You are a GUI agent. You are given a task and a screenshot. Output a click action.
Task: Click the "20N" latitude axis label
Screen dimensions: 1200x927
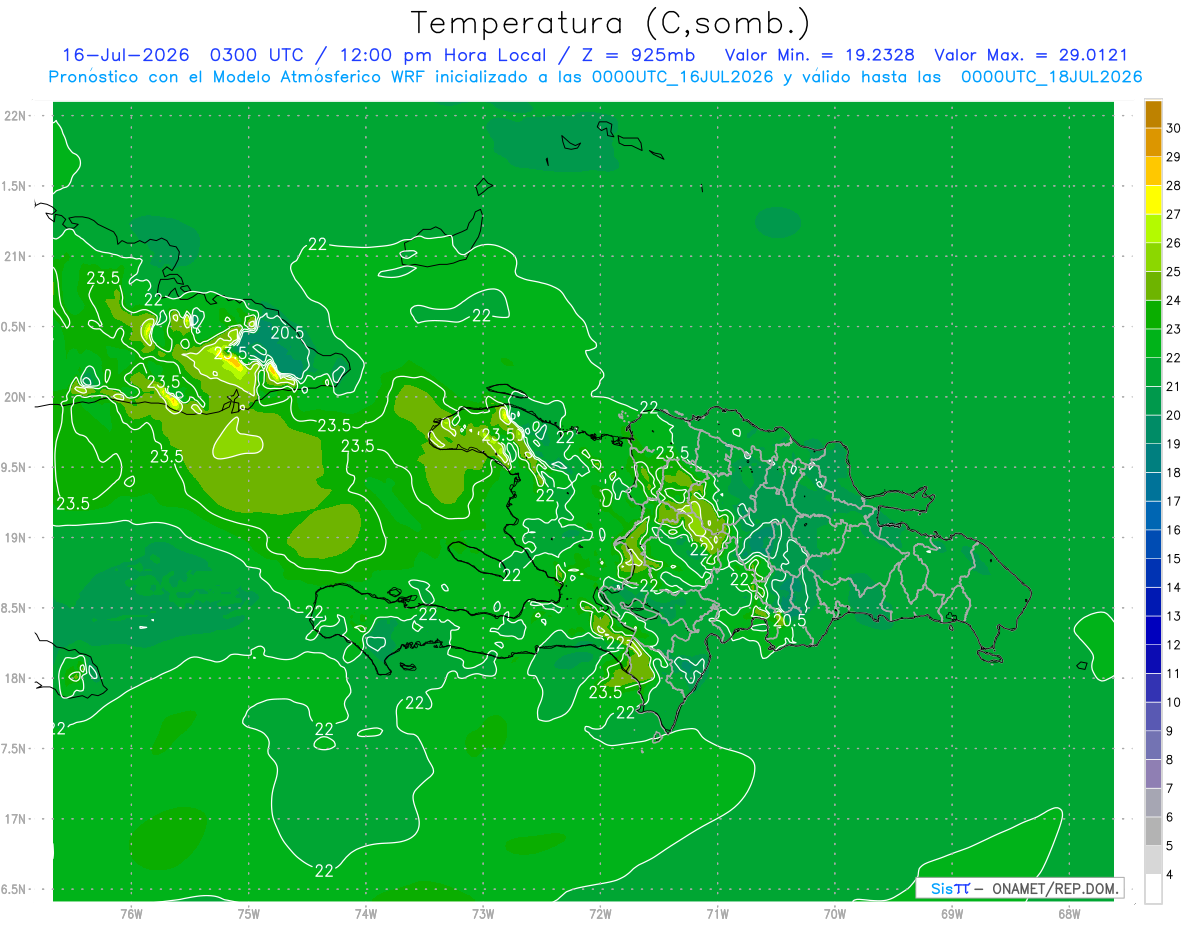pos(16,397)
